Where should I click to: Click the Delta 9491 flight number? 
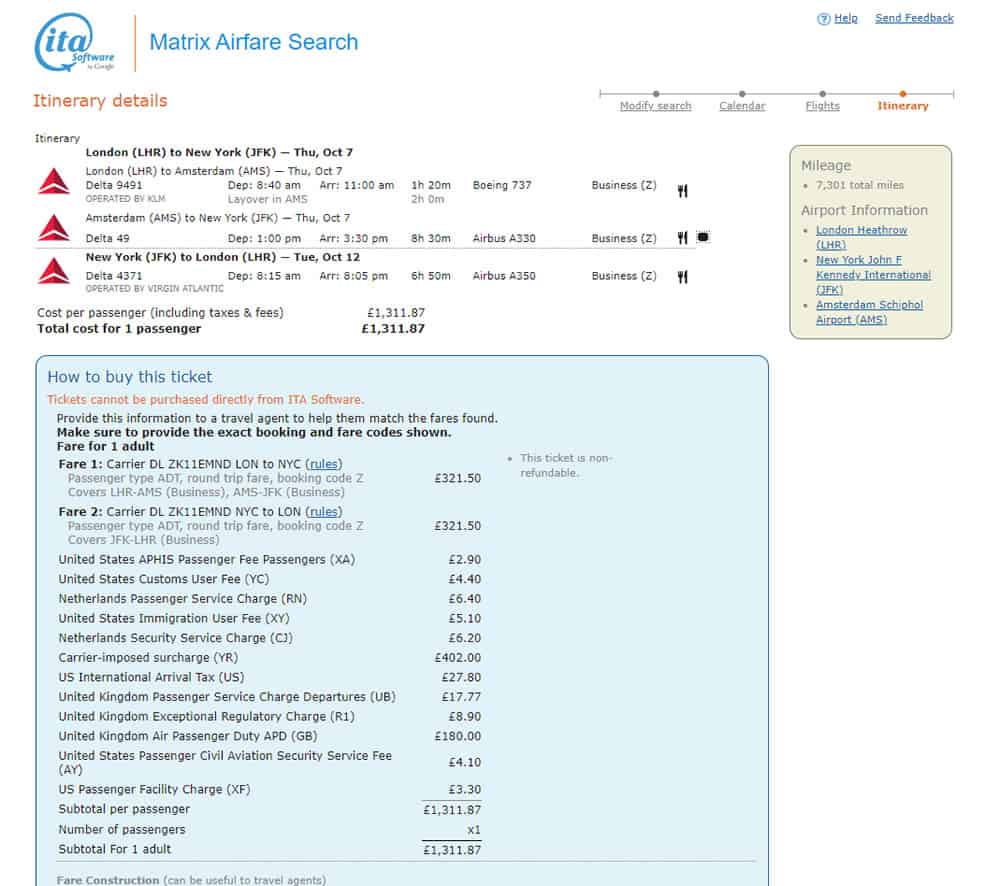[114, 185]
